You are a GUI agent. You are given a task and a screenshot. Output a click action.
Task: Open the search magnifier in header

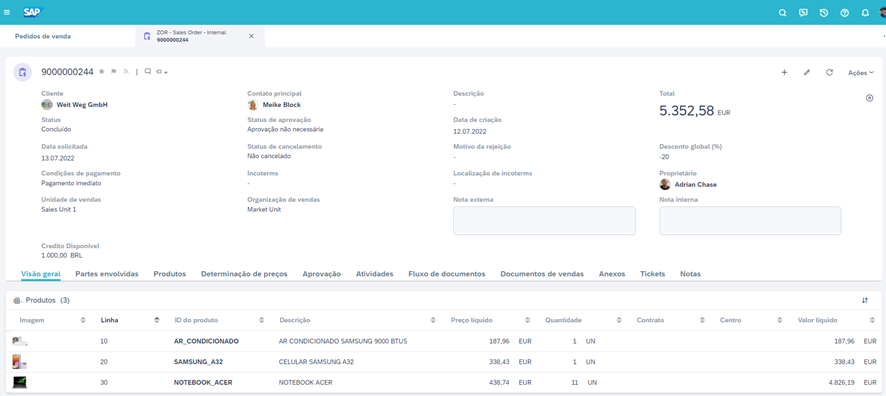click(x=783, y=13)
